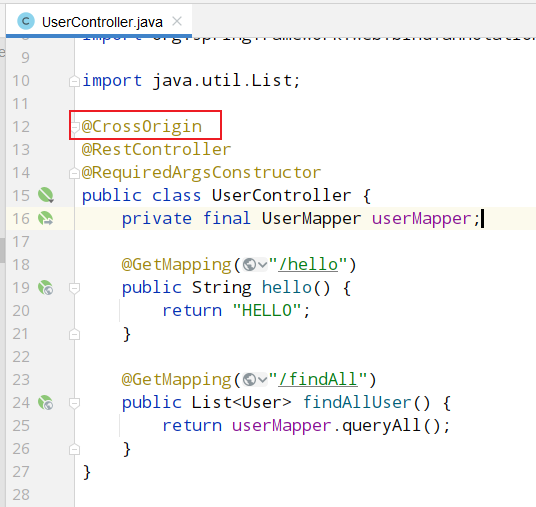Image resolution: width=536 pixels, height=507 pixels.
Task: Expand the dropdown chevron next to "/findAll" globe
Action: (x=262, y=380)
